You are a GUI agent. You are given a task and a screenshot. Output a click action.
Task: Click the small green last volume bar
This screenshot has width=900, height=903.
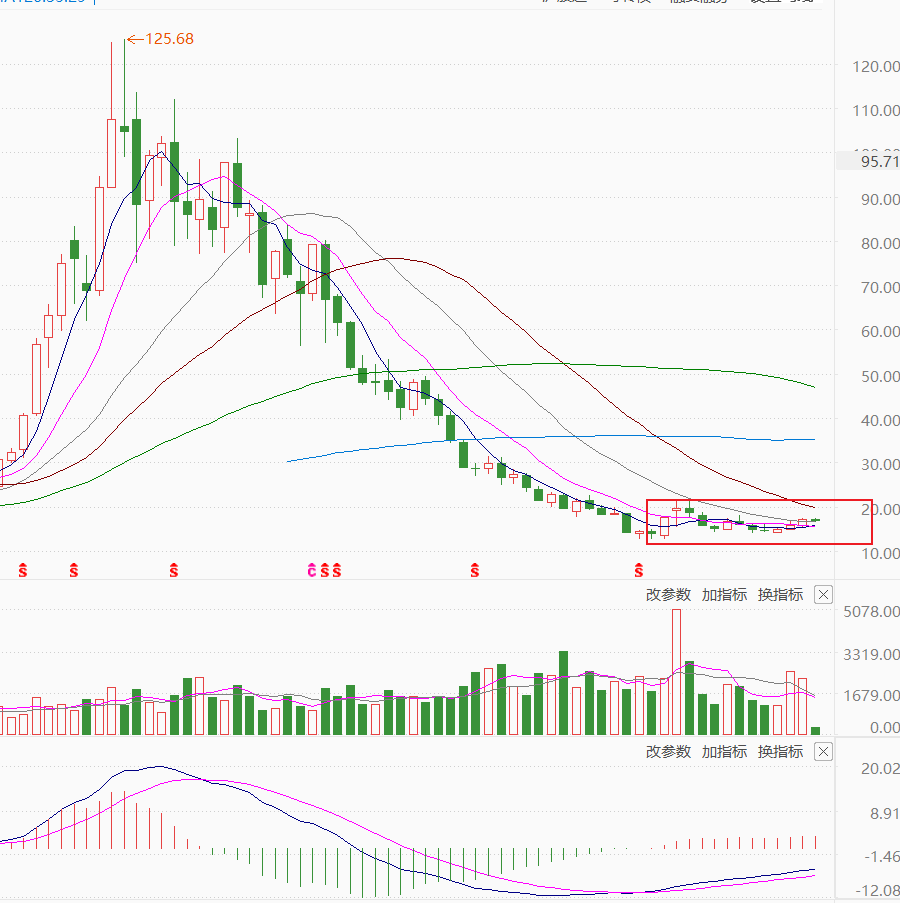tap(815, 730)
